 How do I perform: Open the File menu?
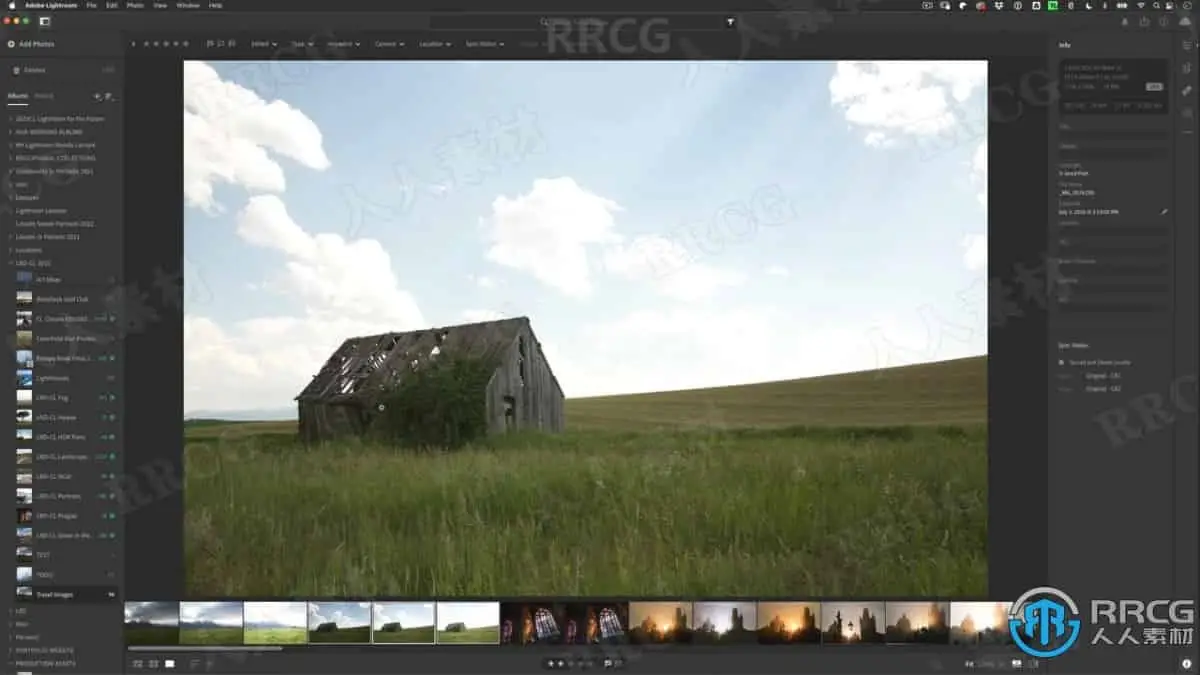coord(92,5)
